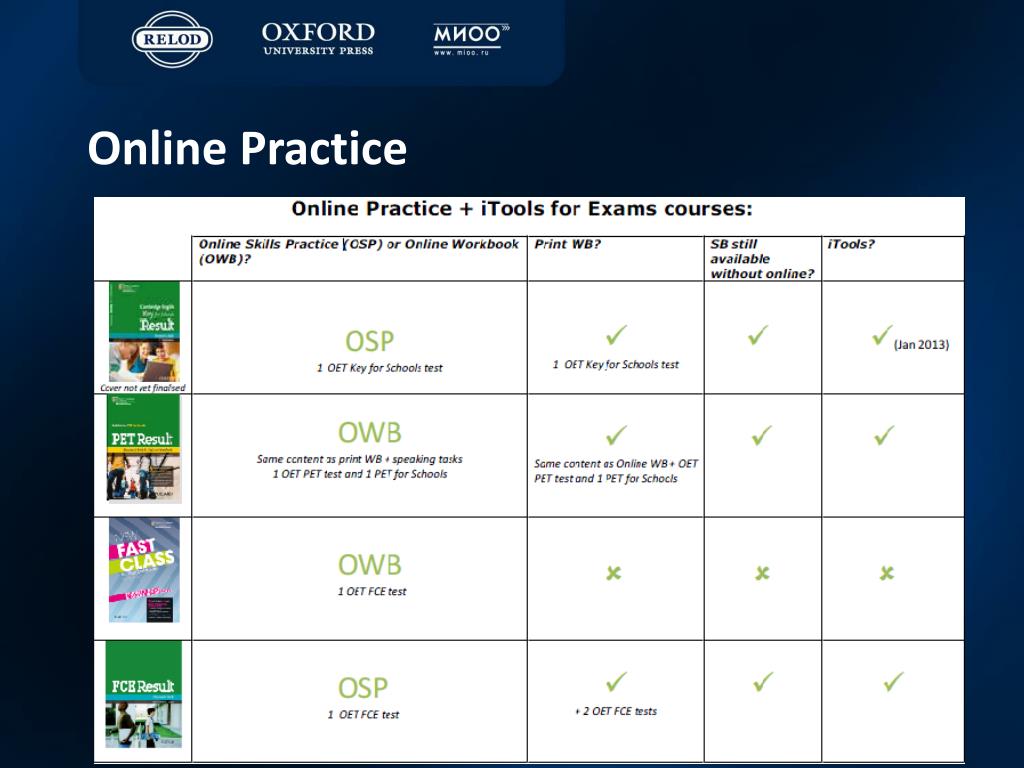Click the '+ 2 OET FCE tests' text
The width and height of the screenshot is (1024, 768).
tap(616, 711)
